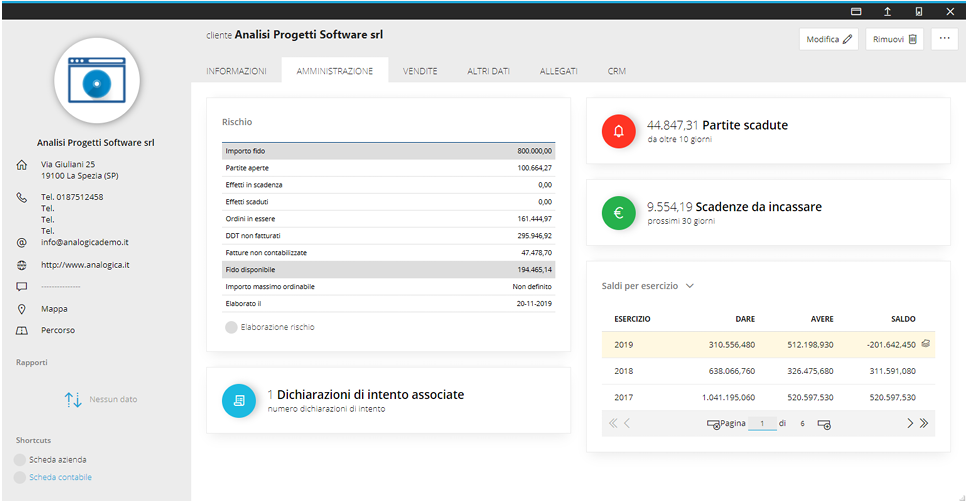This screenshot has width=966, height=501.
Task: Click the AVERE column header
Action: 822,319
